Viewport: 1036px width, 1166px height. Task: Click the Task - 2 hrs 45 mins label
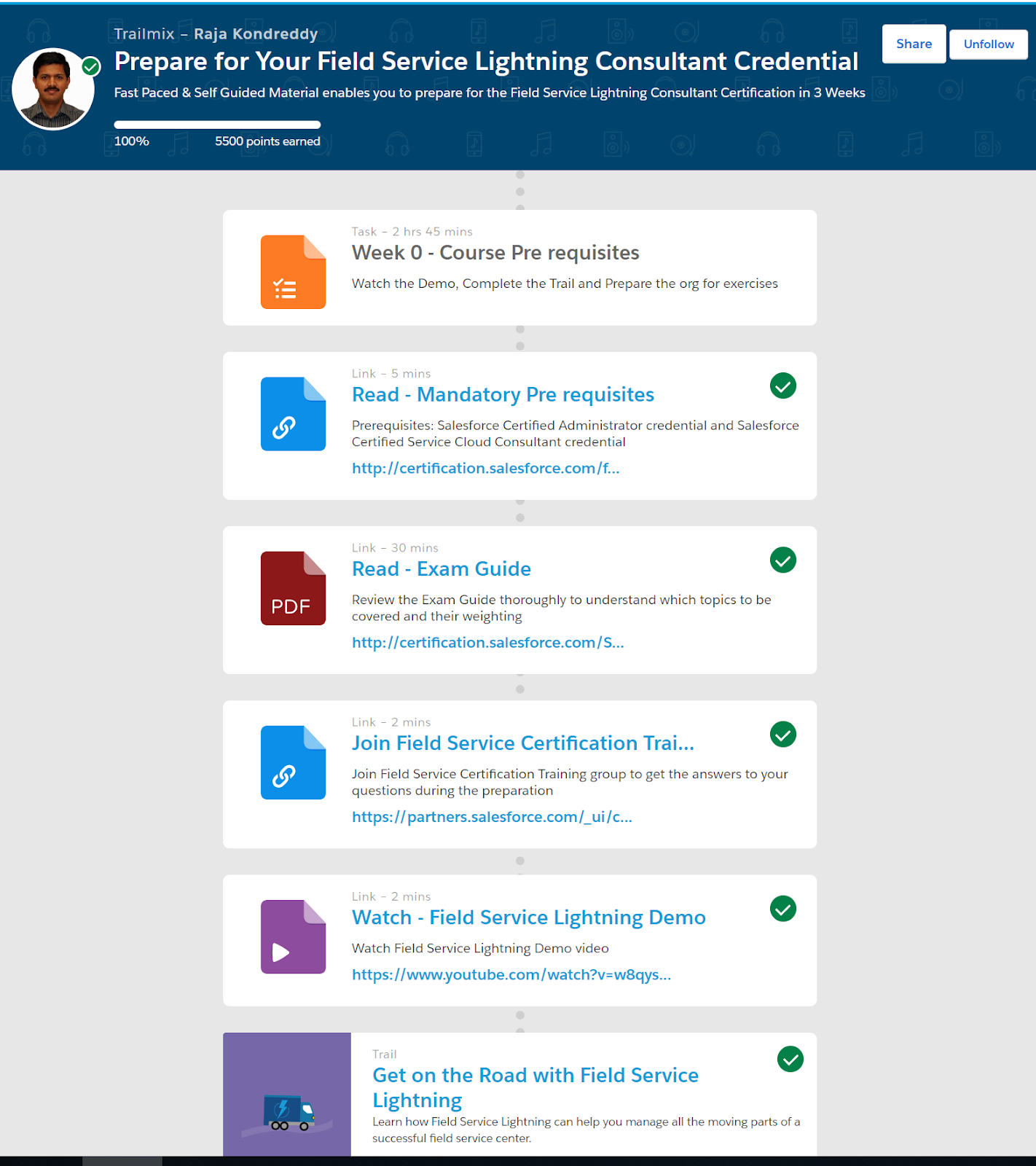pos(412,231)
